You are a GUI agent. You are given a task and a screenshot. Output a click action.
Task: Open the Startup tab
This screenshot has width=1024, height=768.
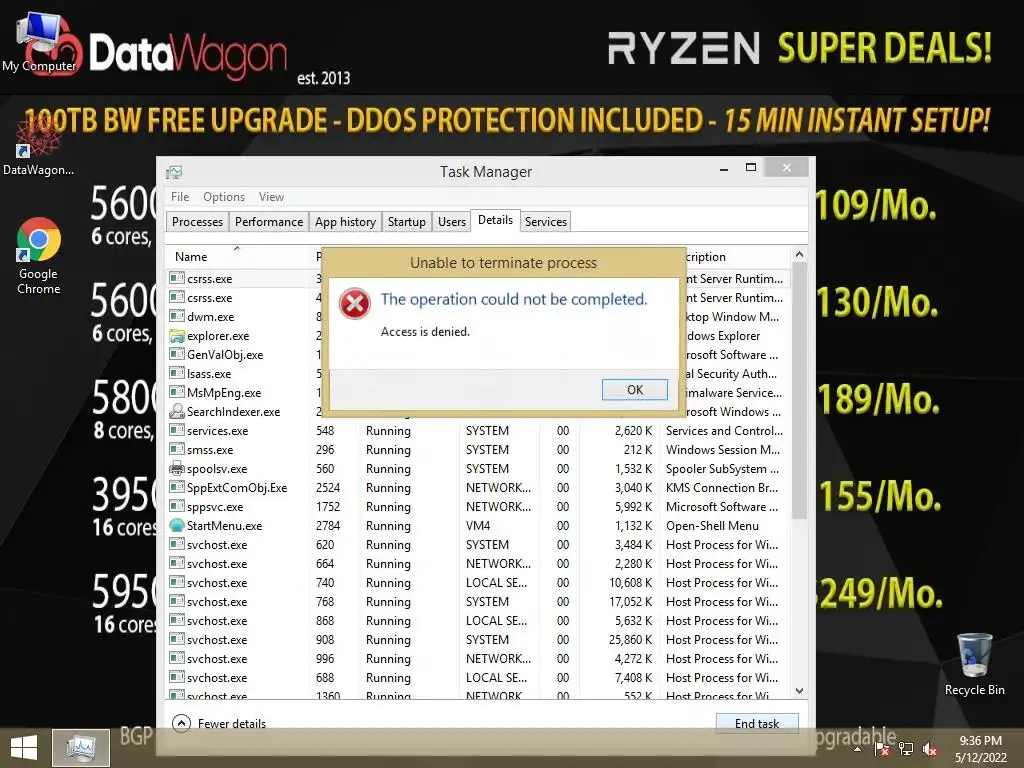406,222
